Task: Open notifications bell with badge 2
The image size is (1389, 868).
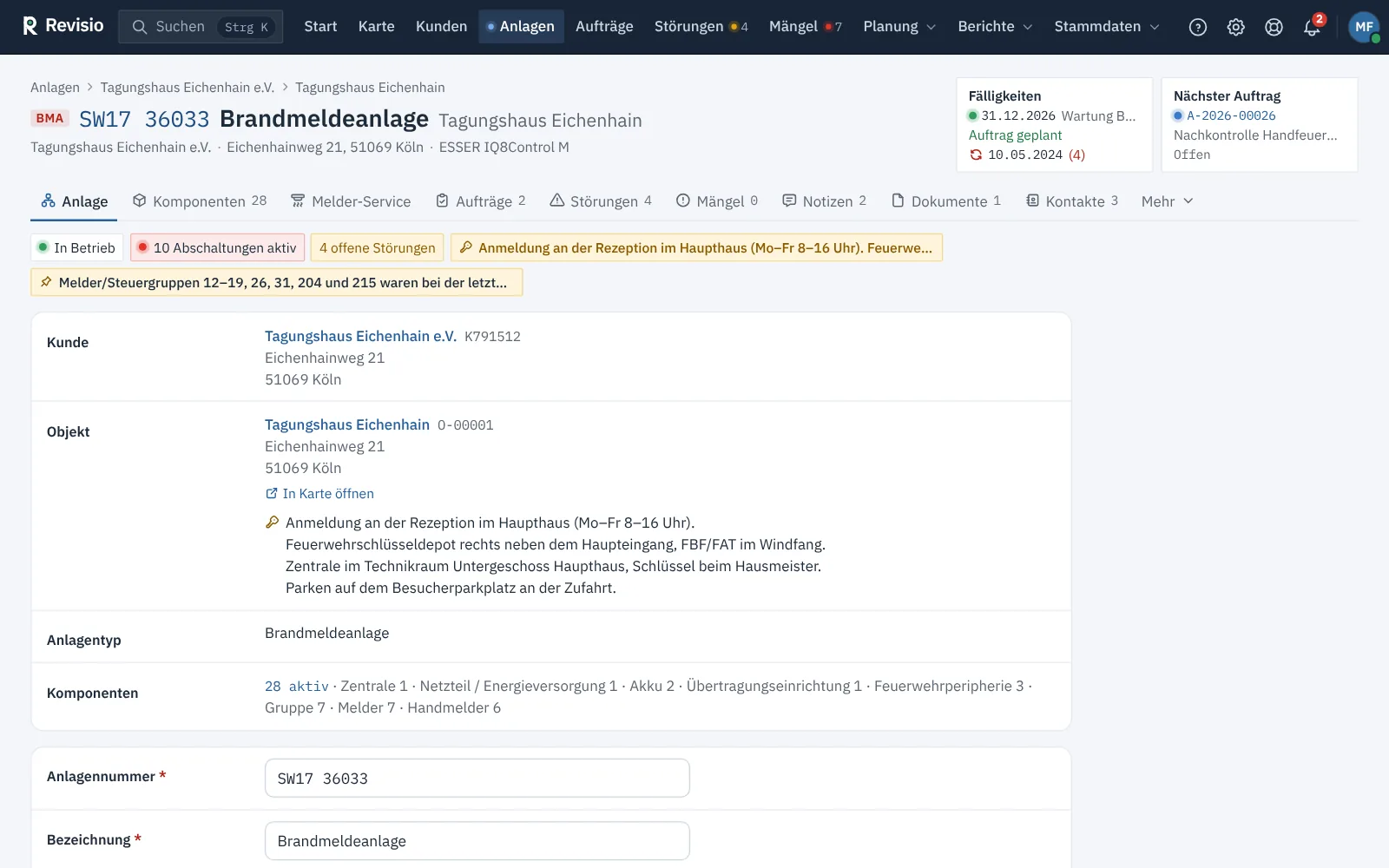Action: tap(1312, 27)
